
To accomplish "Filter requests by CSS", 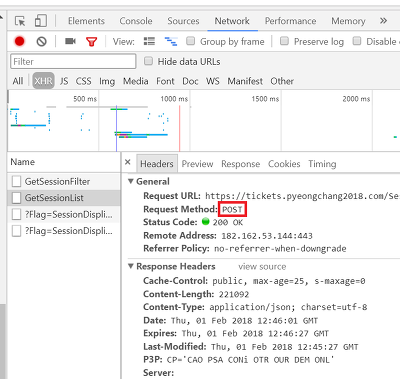I will coord(83,81).
